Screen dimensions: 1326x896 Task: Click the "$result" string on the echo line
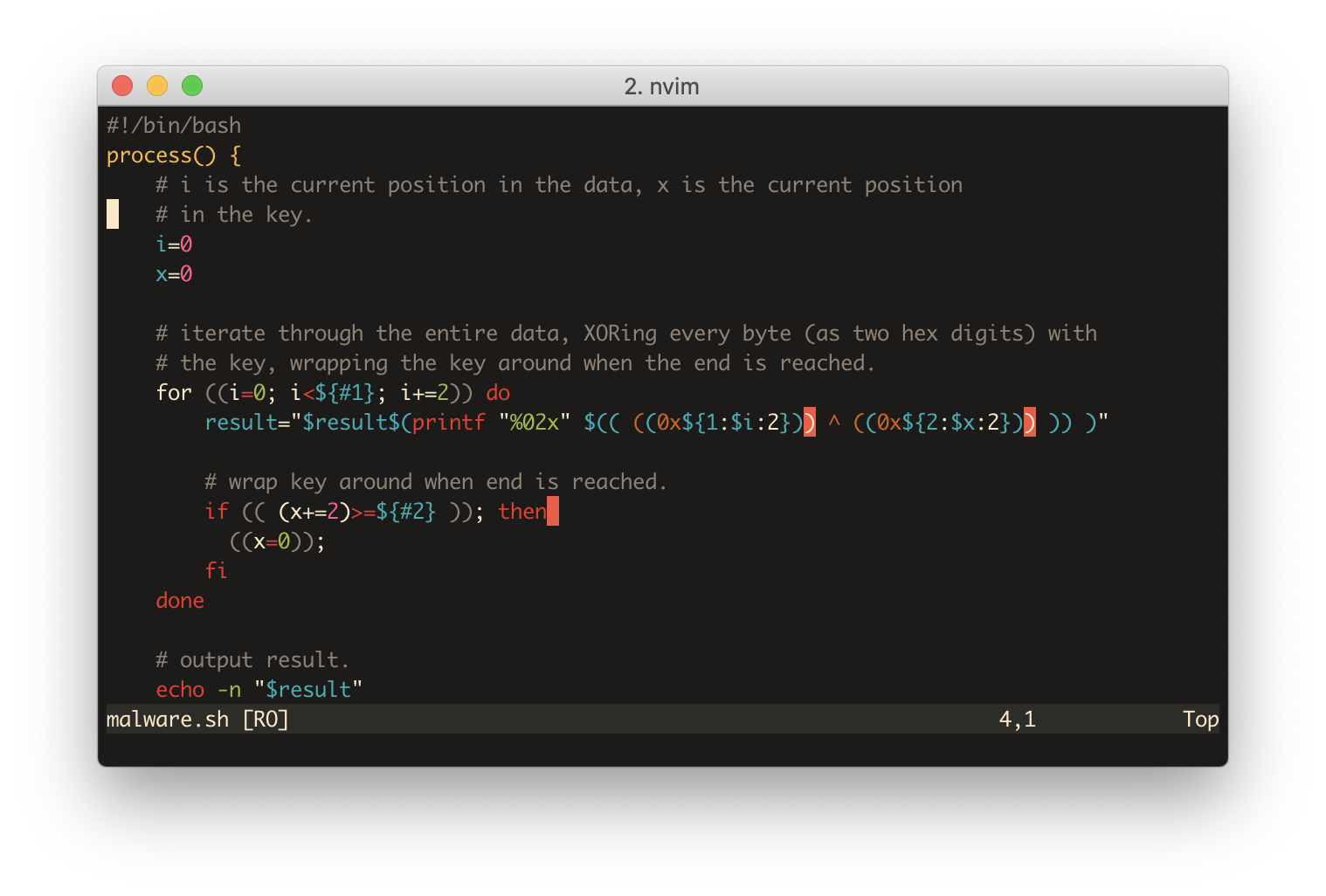(308, 690)
